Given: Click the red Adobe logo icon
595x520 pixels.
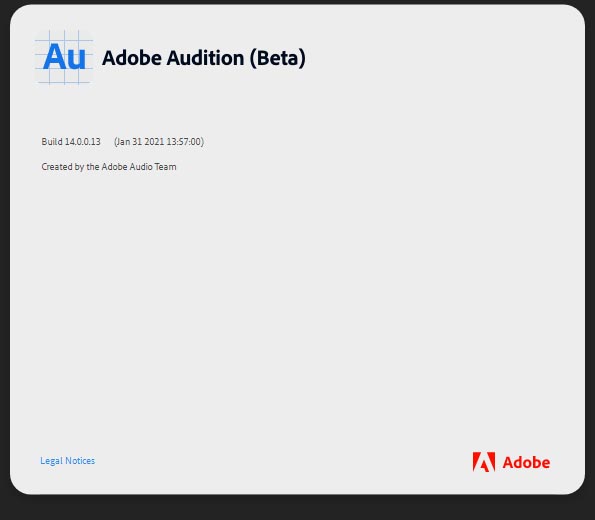Looking at the screenshot, I should pyautogui.click(x=484, y=462).
